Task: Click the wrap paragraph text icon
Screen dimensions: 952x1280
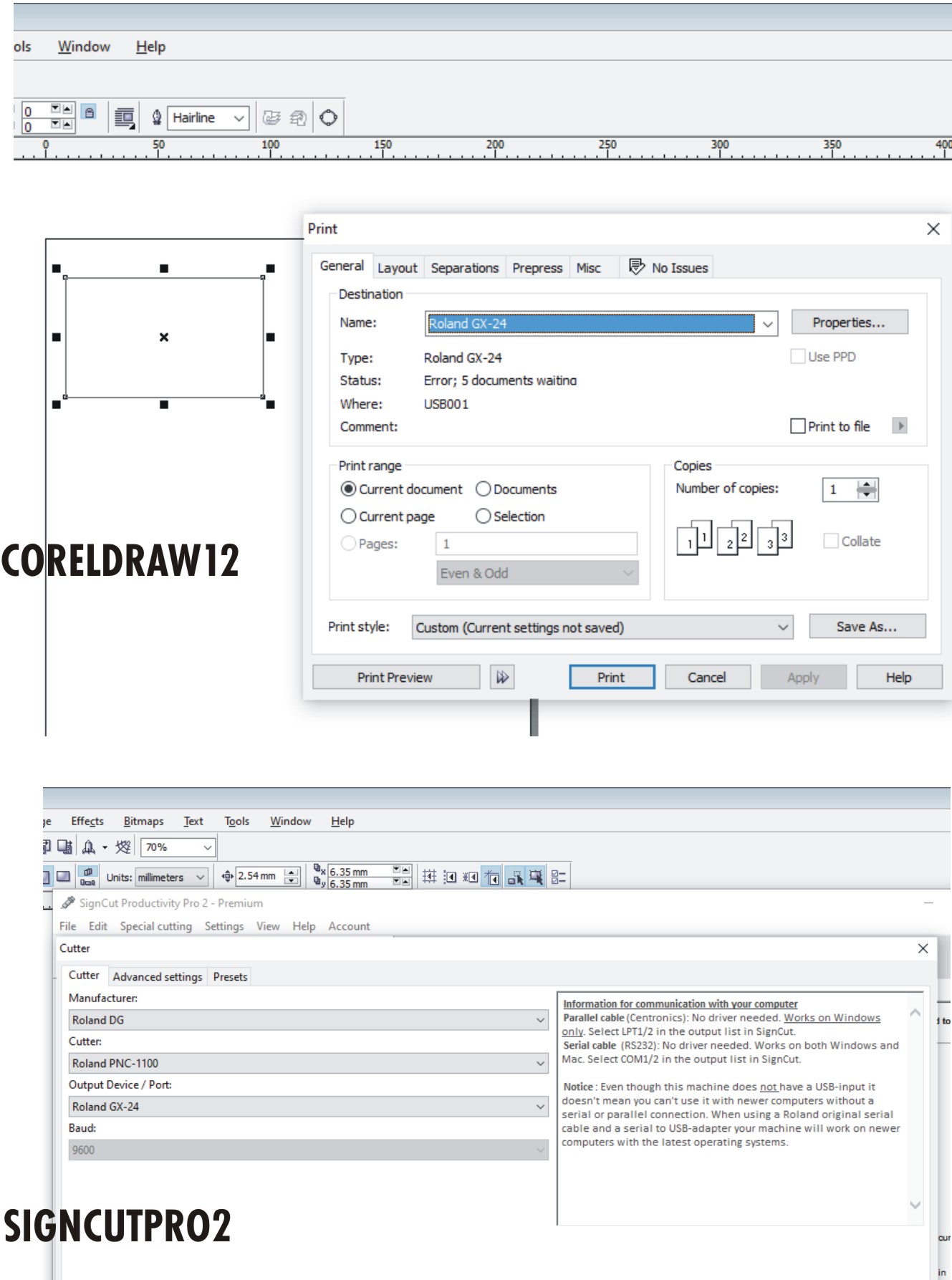Action: [x=125, y=117]
